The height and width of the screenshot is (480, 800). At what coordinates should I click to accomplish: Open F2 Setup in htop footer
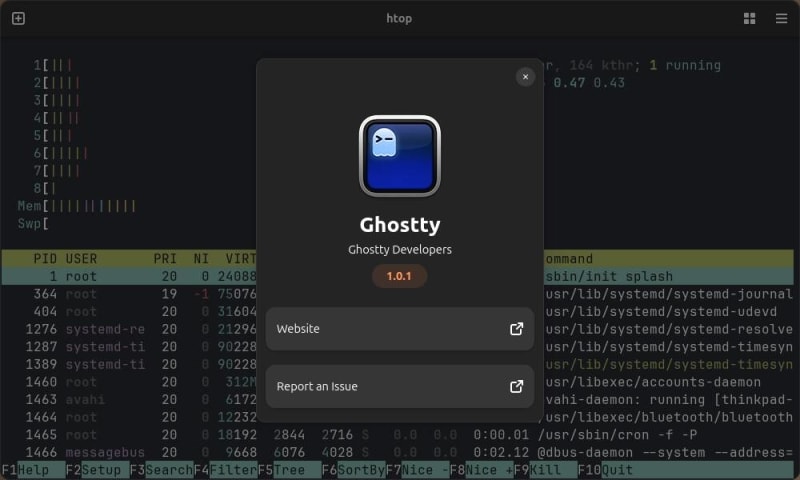click(97, 470)
